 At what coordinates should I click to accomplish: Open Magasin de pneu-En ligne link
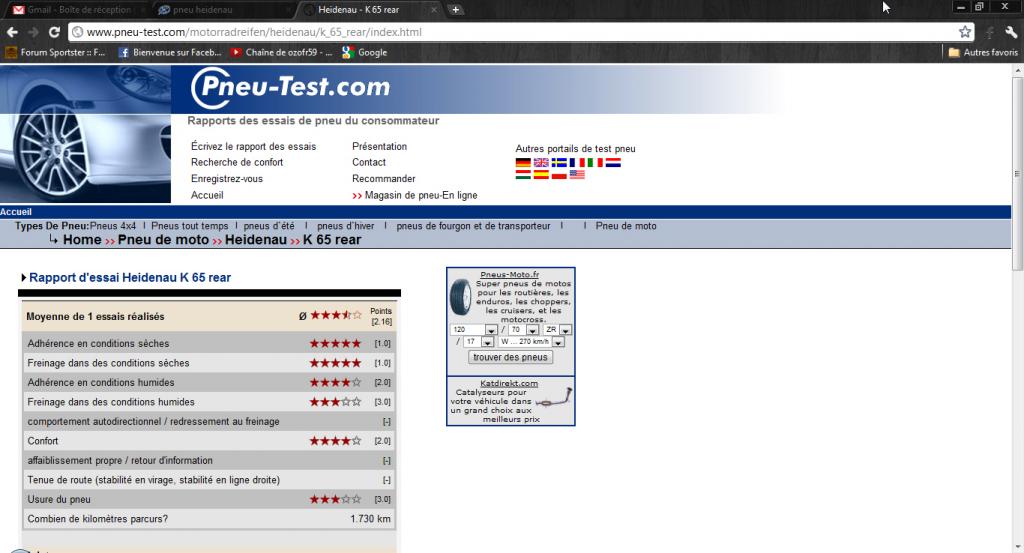421,195
